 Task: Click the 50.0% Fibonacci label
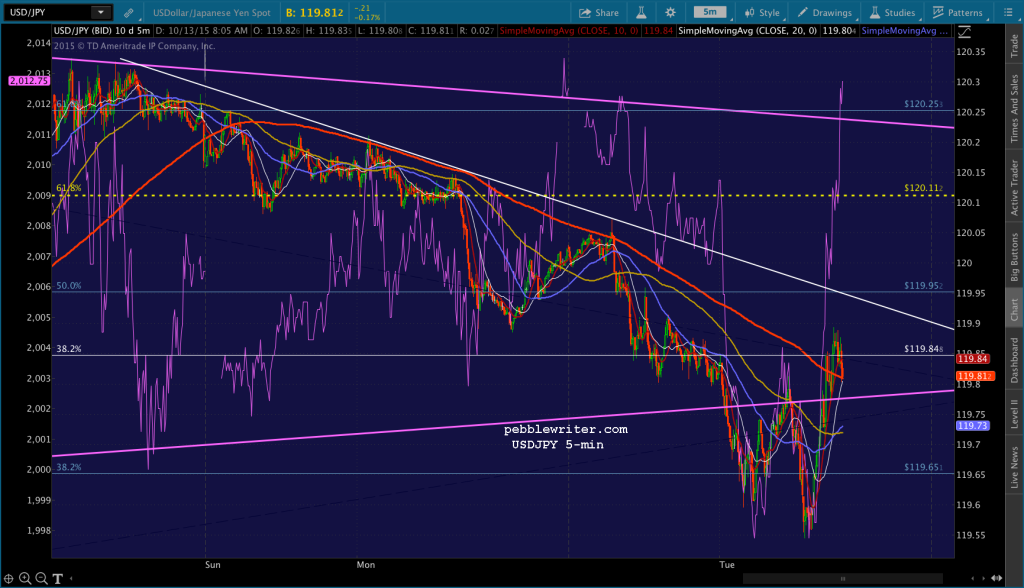(69, 286)
